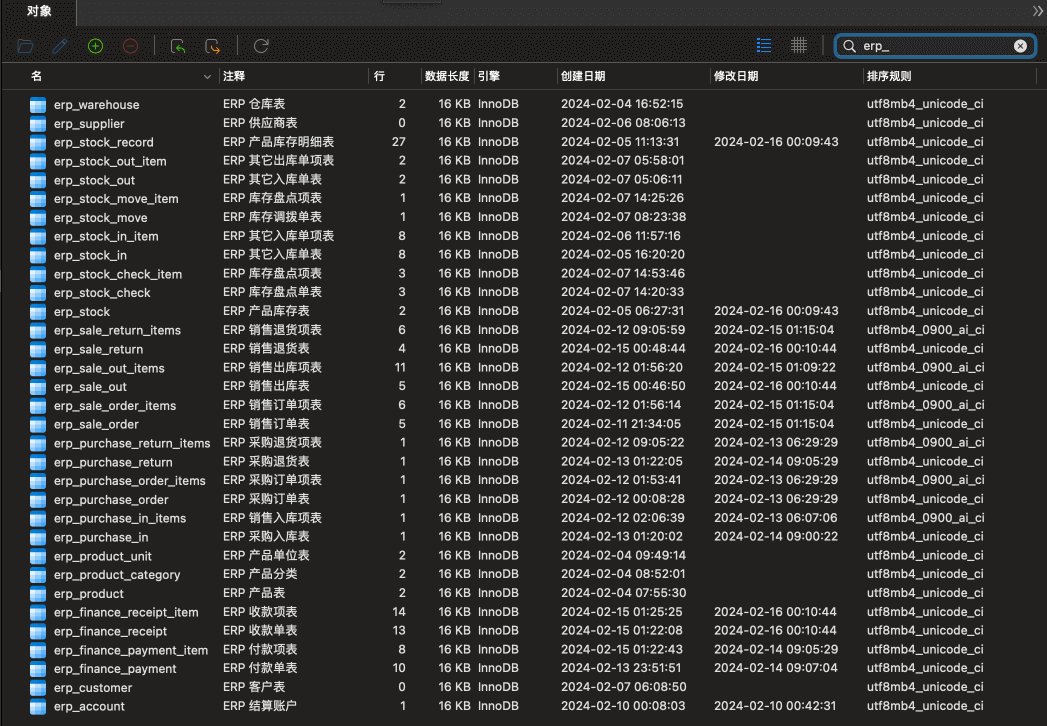
Task: Switch to grid view mode
Action: click(x=798, y=45)
